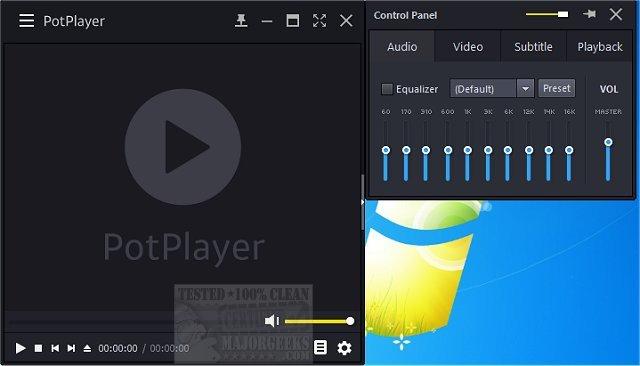Click the eject open-file icon
The height and width of the screenshot is (366, 640).
[x=87, y=348]
